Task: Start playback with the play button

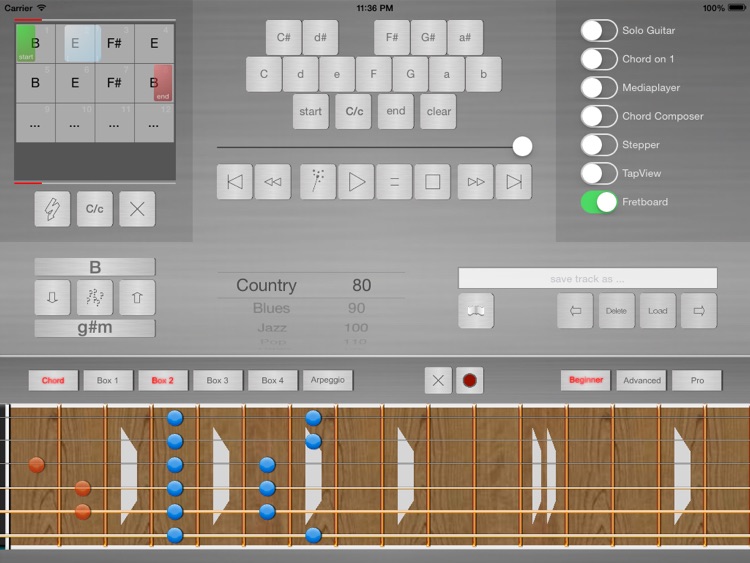Action: 356,182
